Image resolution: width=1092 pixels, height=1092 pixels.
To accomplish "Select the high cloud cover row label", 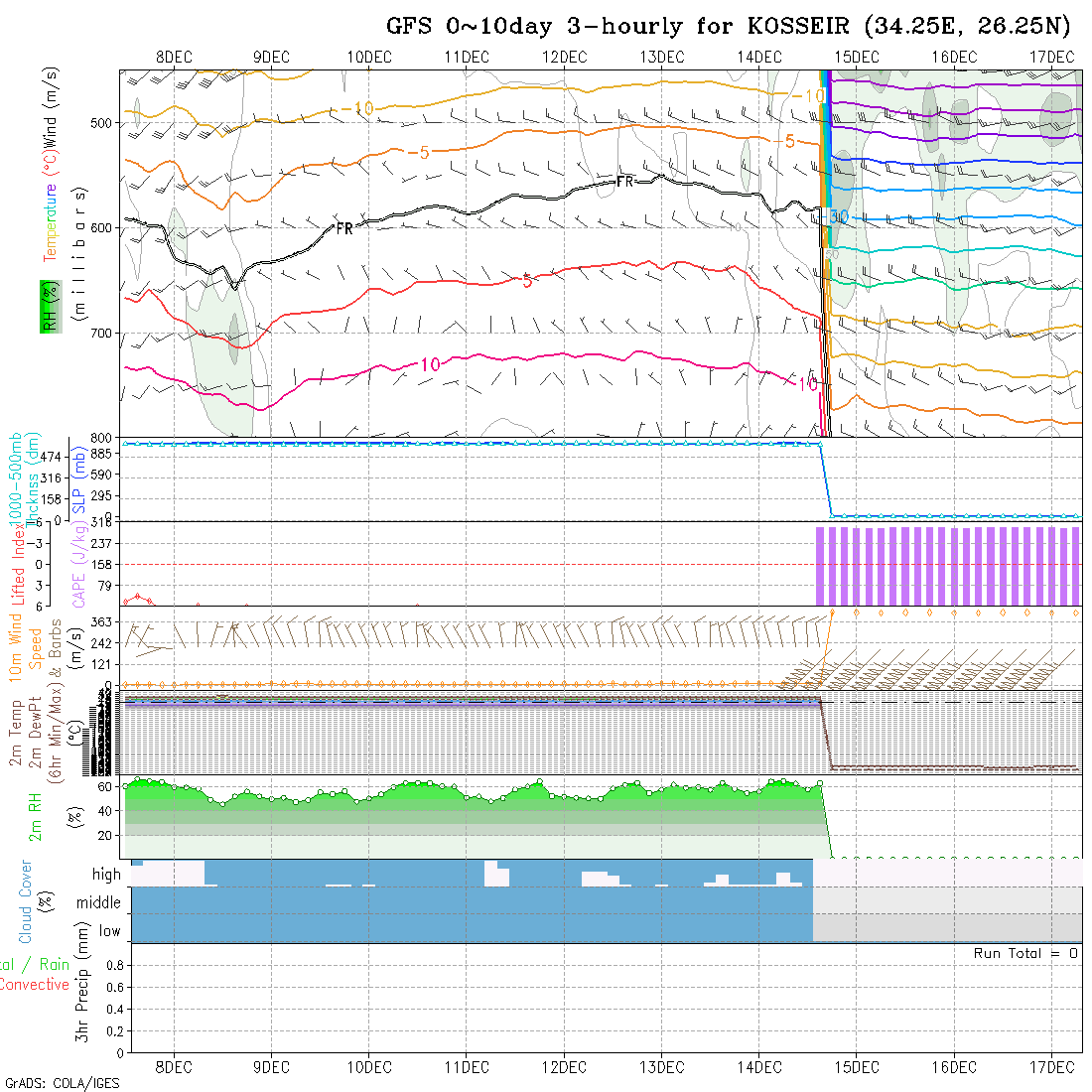I will point(106,875).
